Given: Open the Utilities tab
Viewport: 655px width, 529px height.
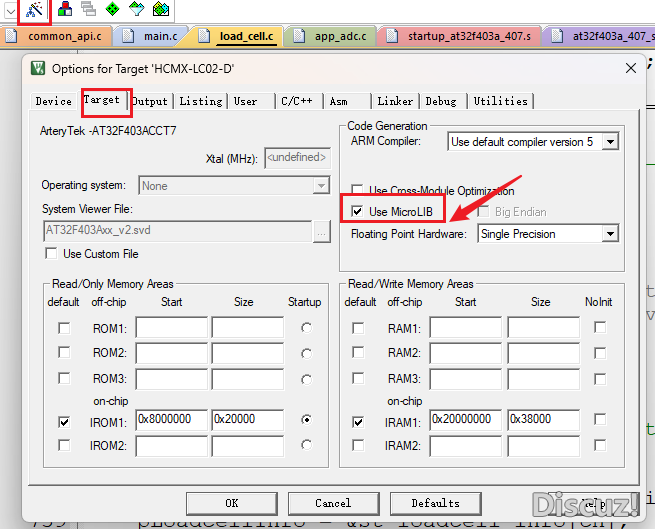Looking at the screenshot, I should point(500,102).
